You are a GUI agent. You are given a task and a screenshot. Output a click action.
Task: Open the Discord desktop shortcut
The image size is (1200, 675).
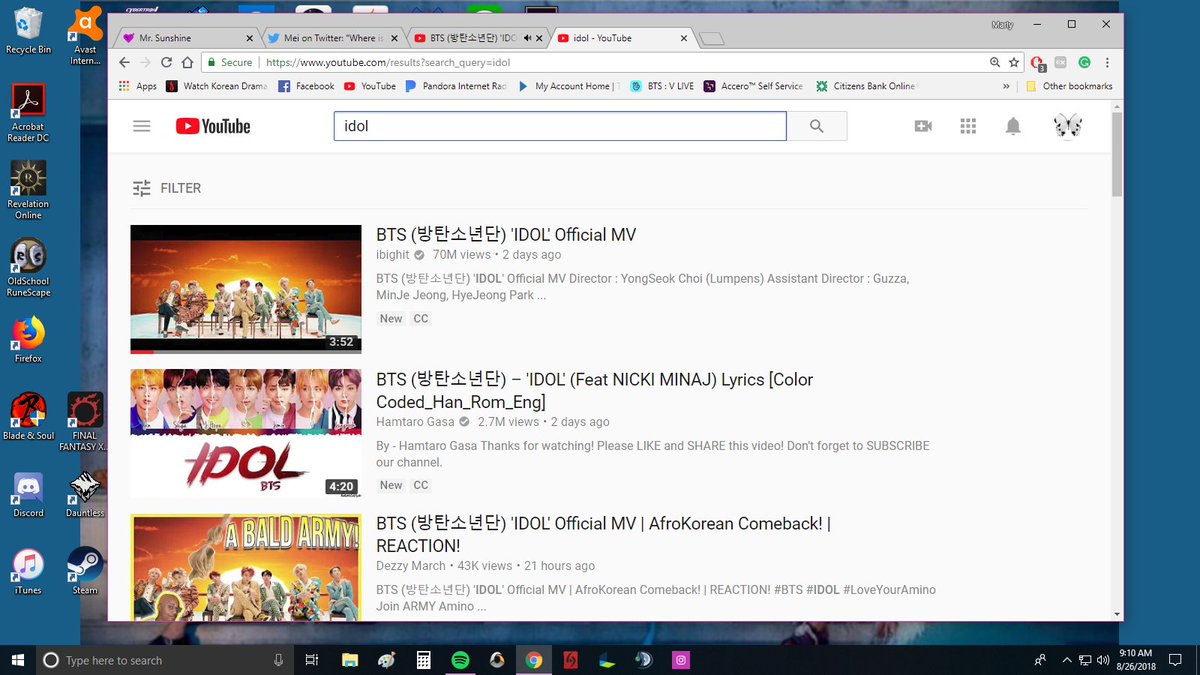pyautogui.click(x=28, y=495)
